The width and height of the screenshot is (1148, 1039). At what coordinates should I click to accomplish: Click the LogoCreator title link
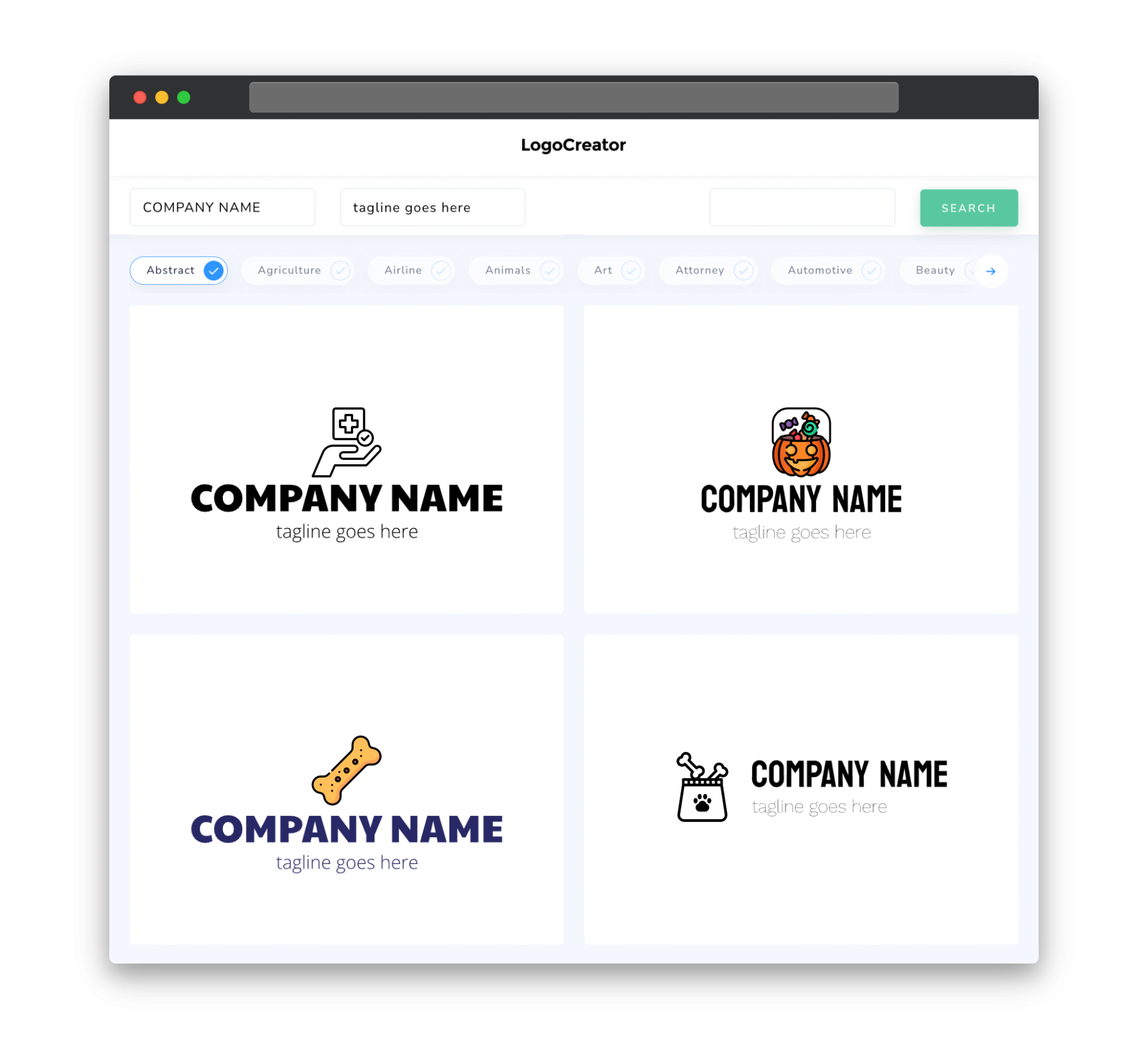(574, 144)
